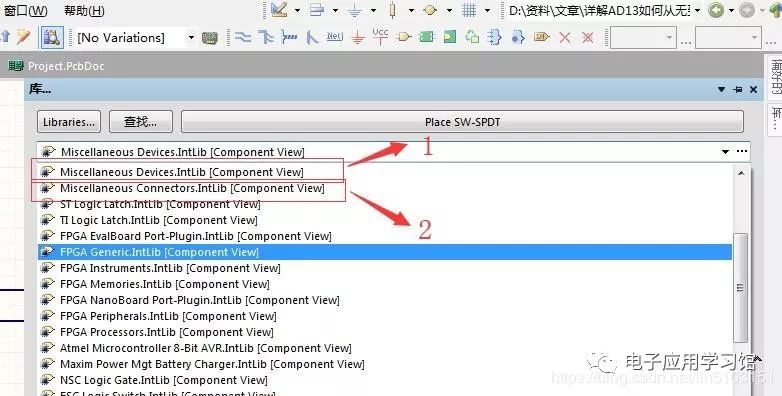Select the Place Wire tool

point(243,37)
